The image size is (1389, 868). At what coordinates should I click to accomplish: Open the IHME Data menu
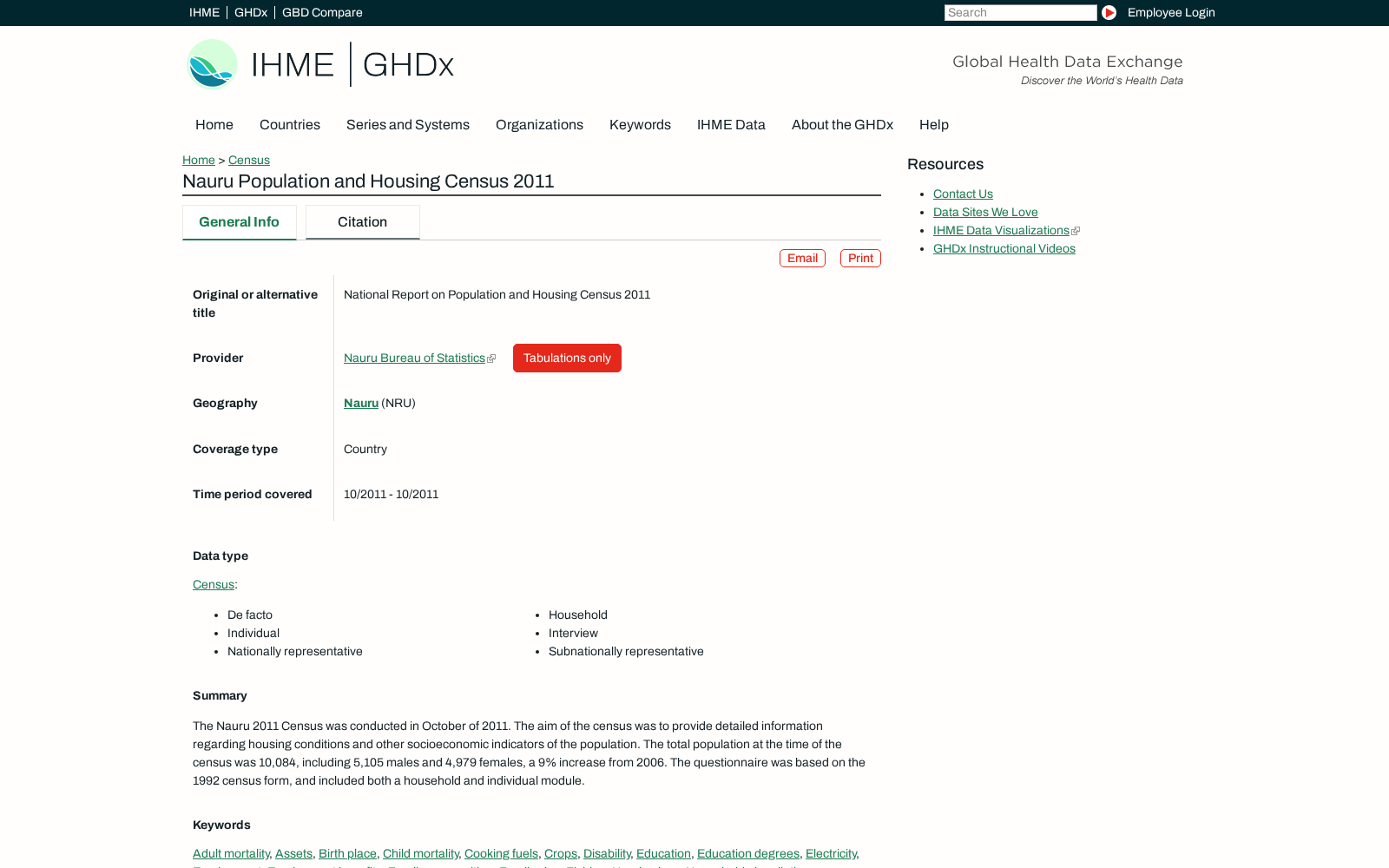pyautogui.click(x=731, y=124)
